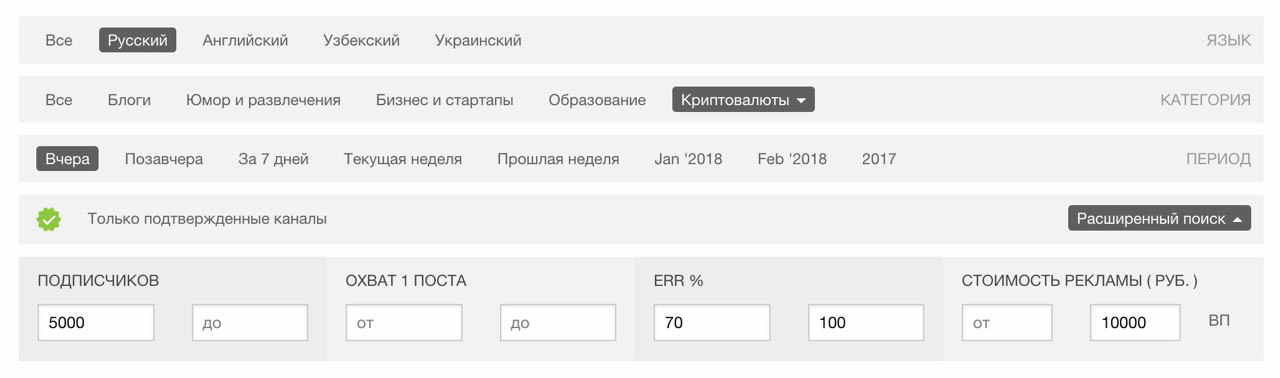Image resolution: width=1280 pixels, height=378 pixels.
Task: Choose the За 7 дней period
Action: [x=273, y=159]
